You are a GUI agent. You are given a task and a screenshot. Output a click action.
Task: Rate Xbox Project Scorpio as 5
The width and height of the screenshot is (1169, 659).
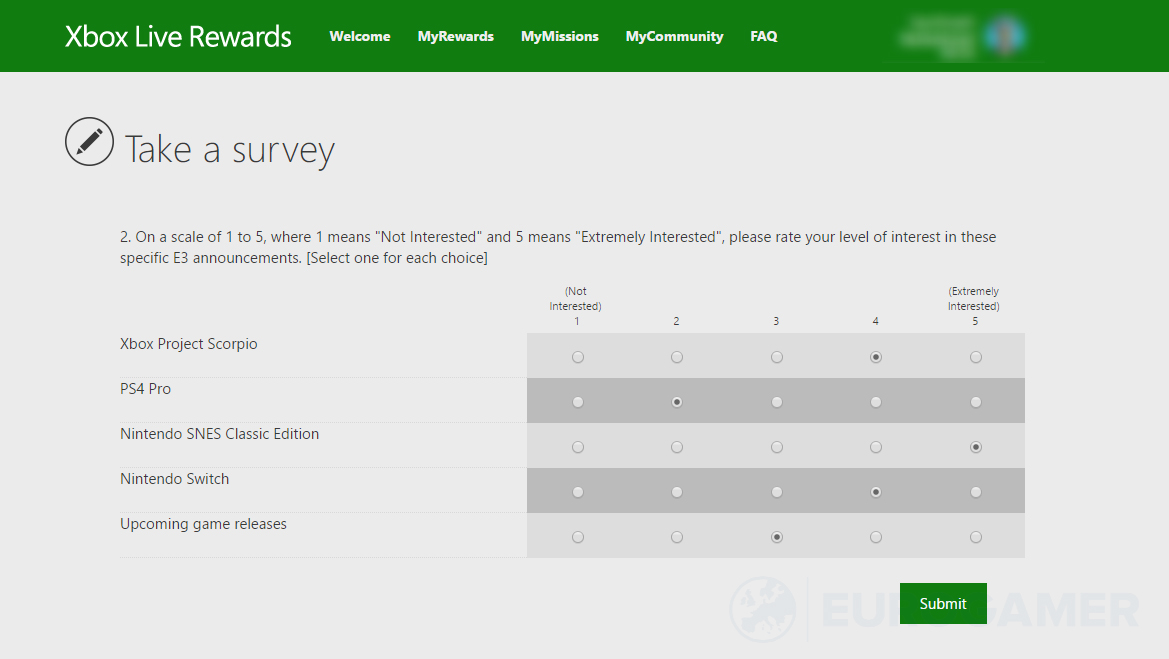(x=975, y=357)
